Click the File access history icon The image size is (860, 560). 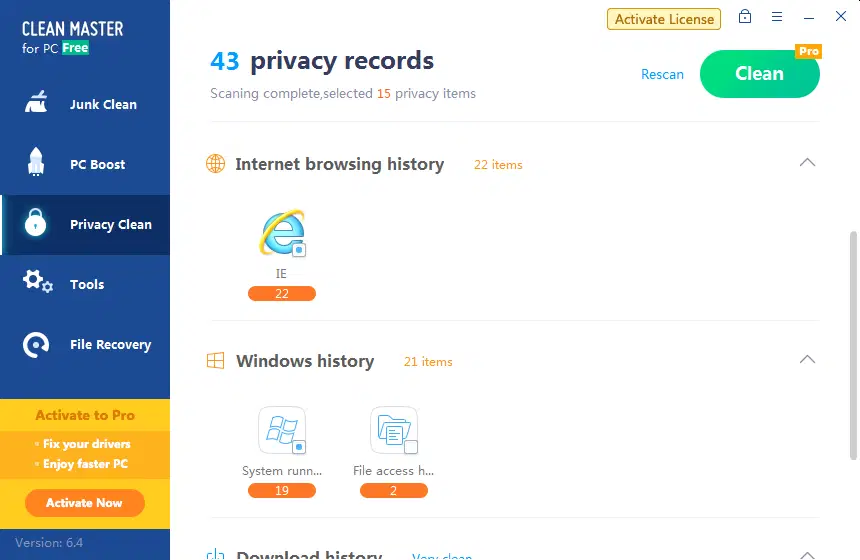(x=392, y=430)
